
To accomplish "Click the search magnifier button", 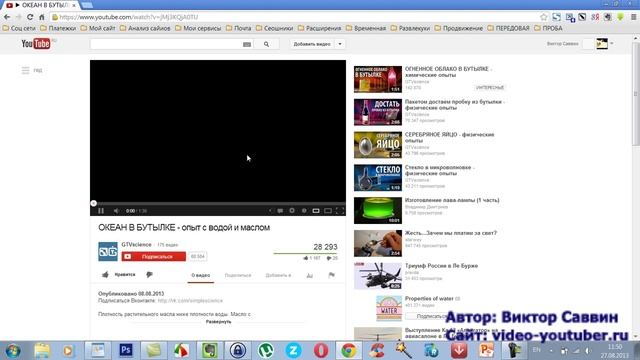I will [x=267, y=44].
